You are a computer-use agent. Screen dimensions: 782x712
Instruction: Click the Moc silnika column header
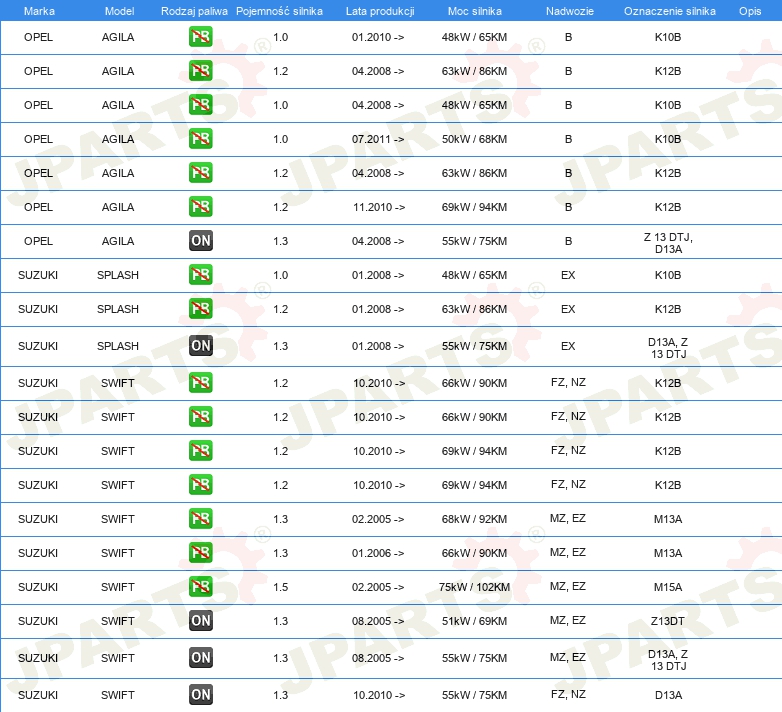point(475,11)
